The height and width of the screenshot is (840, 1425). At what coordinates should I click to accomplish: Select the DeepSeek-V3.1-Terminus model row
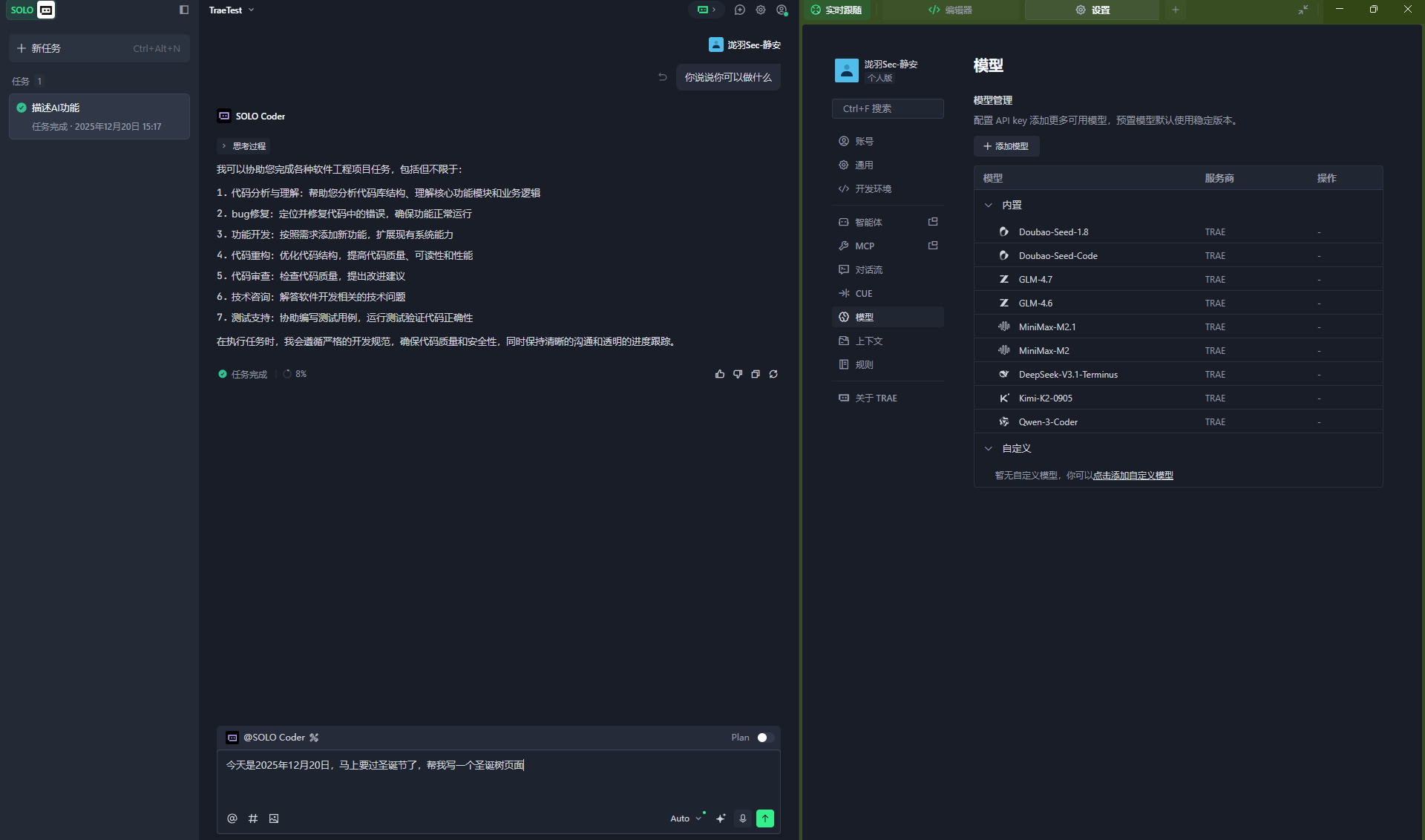coord(1178,374)
